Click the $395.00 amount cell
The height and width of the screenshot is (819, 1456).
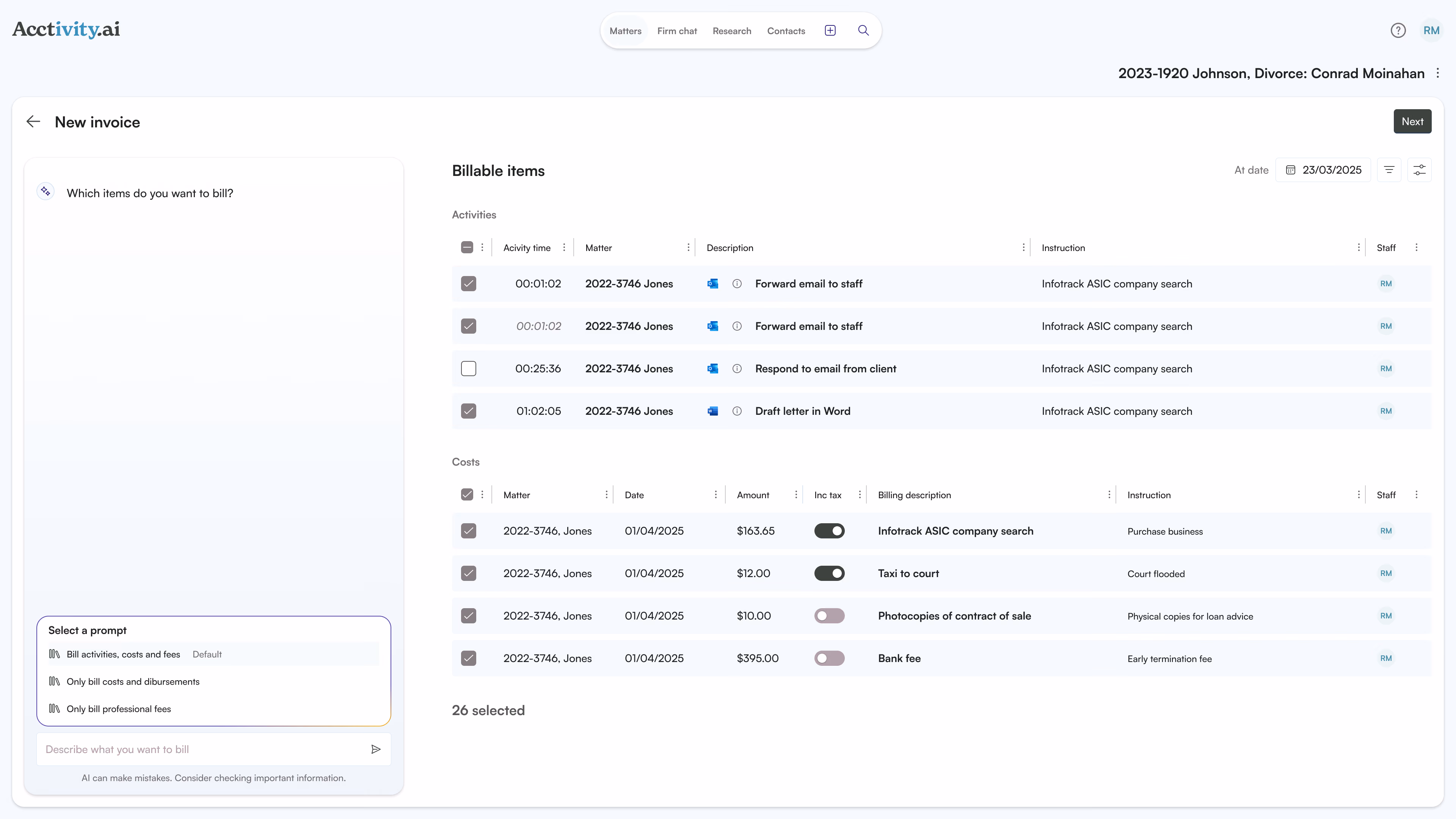point(758,658)
